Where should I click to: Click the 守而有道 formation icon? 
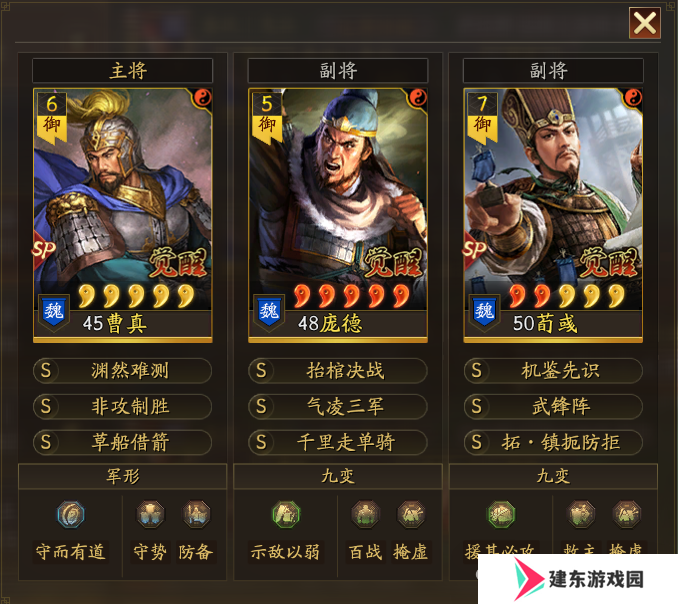(70, 515)
